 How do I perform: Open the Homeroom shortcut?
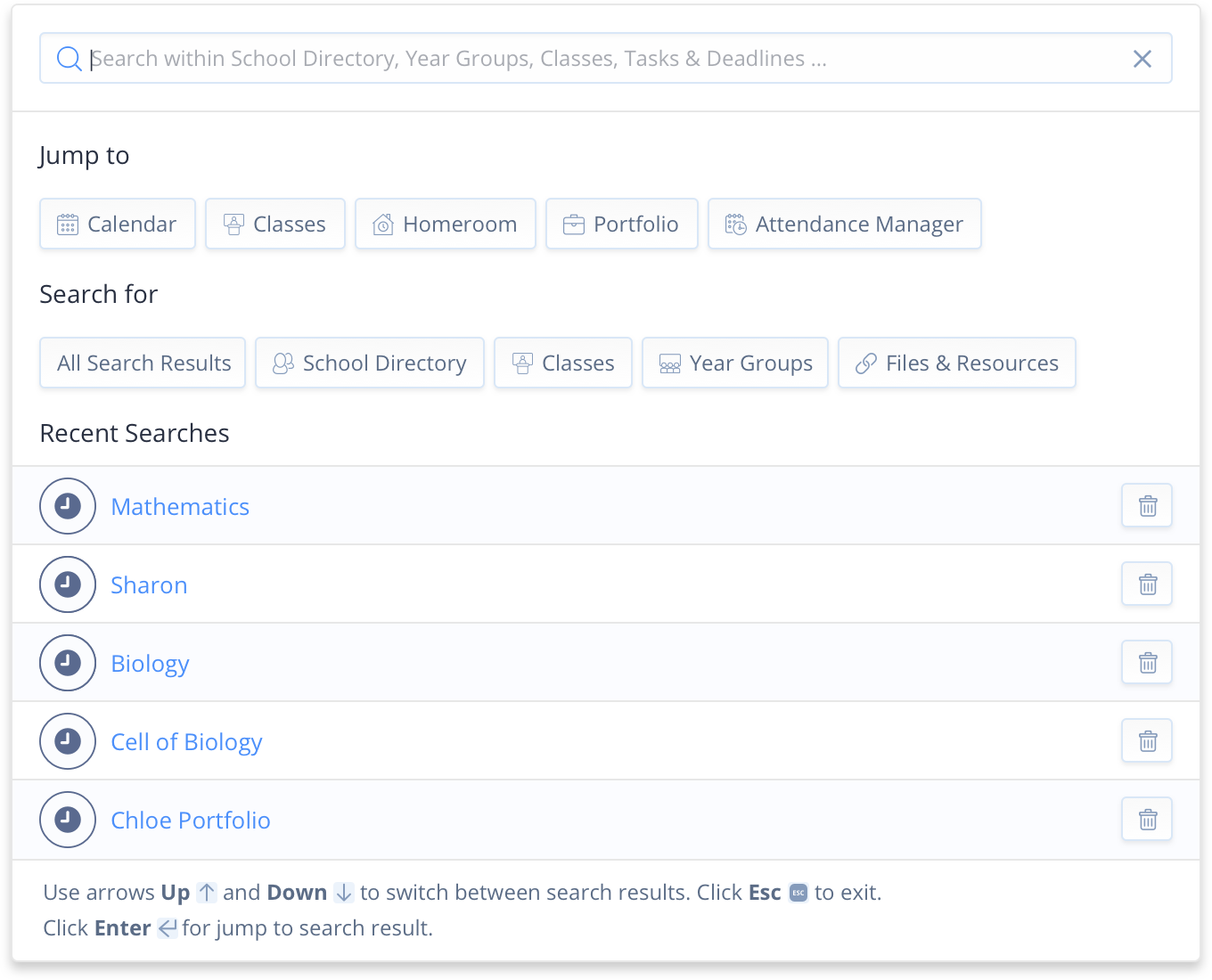[446, 225]
